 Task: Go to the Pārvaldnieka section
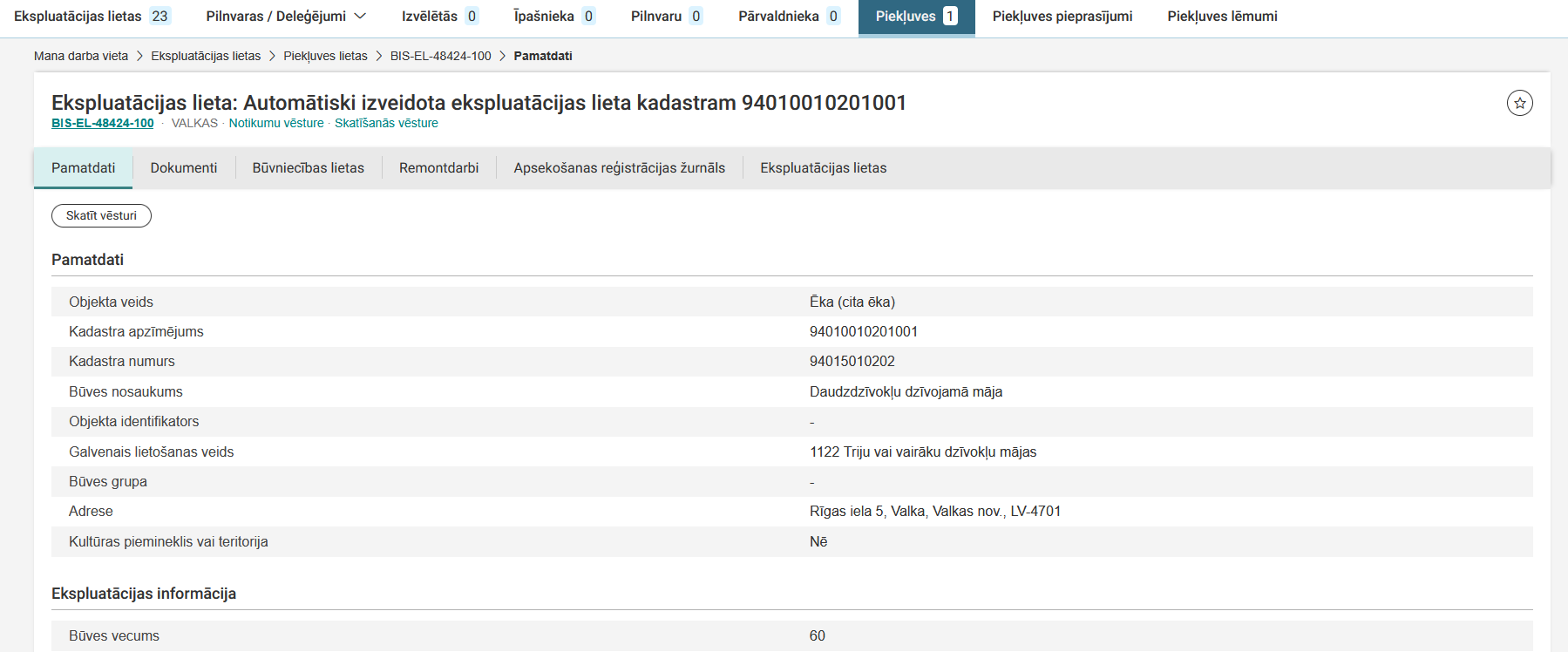click(788, 17)
